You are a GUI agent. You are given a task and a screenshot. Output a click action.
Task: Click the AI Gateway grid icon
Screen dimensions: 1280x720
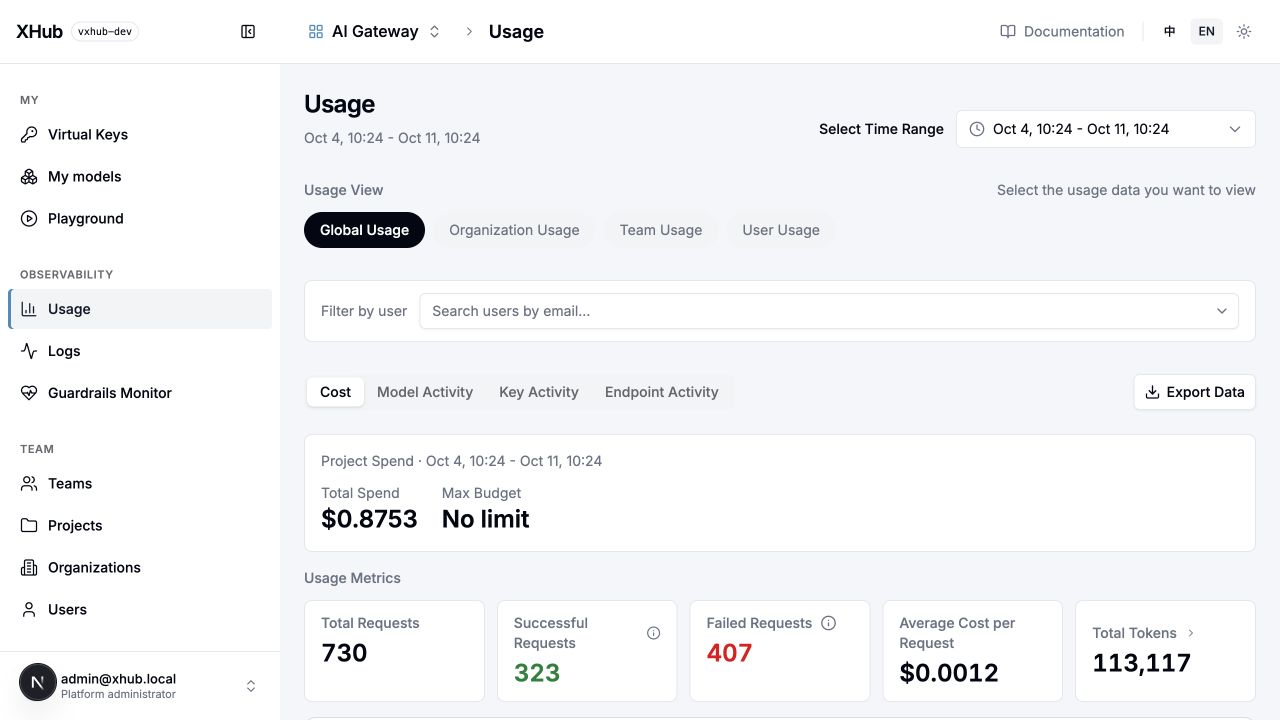316,32
